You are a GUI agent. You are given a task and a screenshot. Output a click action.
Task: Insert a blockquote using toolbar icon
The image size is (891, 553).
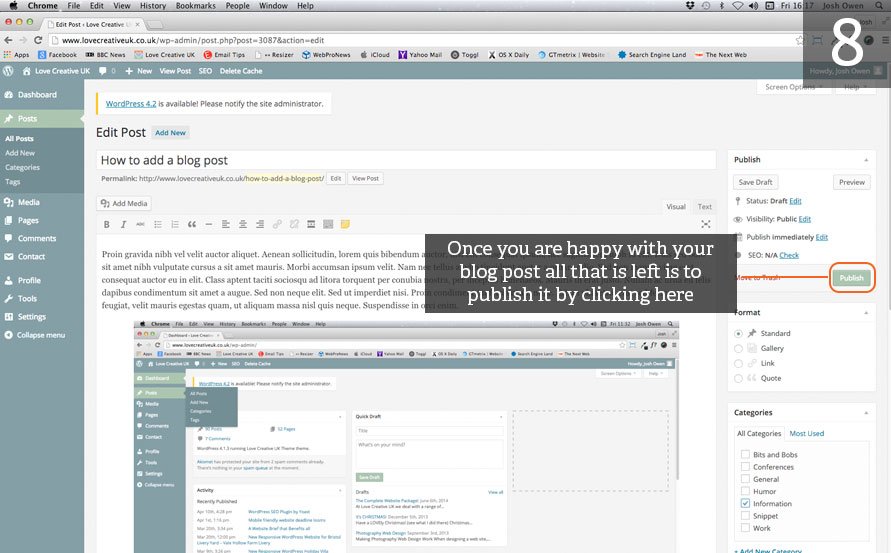coord(192,224)
